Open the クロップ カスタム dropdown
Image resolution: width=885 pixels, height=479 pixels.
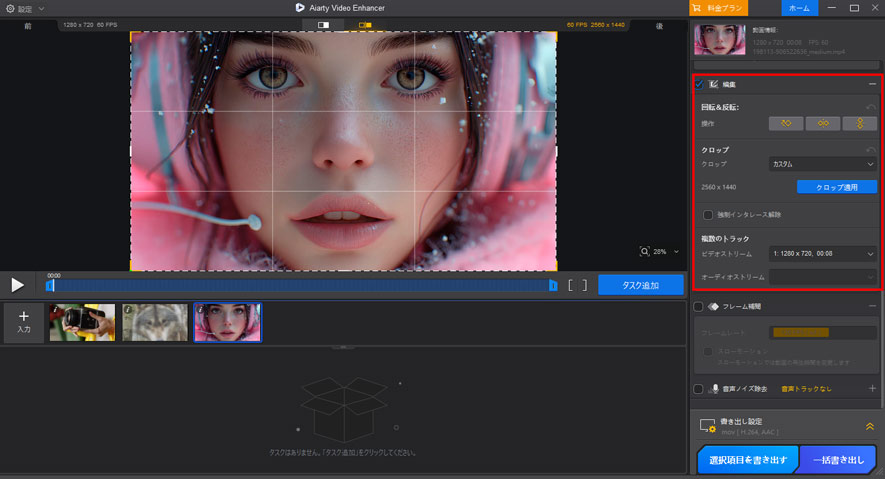pos(822,164)
